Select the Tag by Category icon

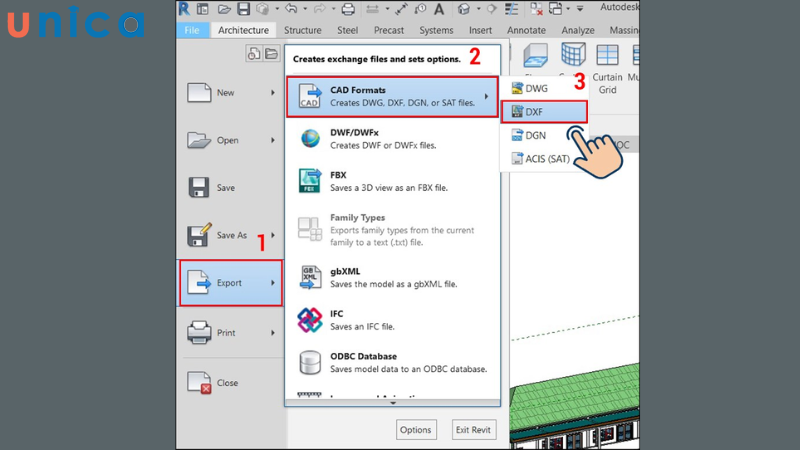(420, 9)
